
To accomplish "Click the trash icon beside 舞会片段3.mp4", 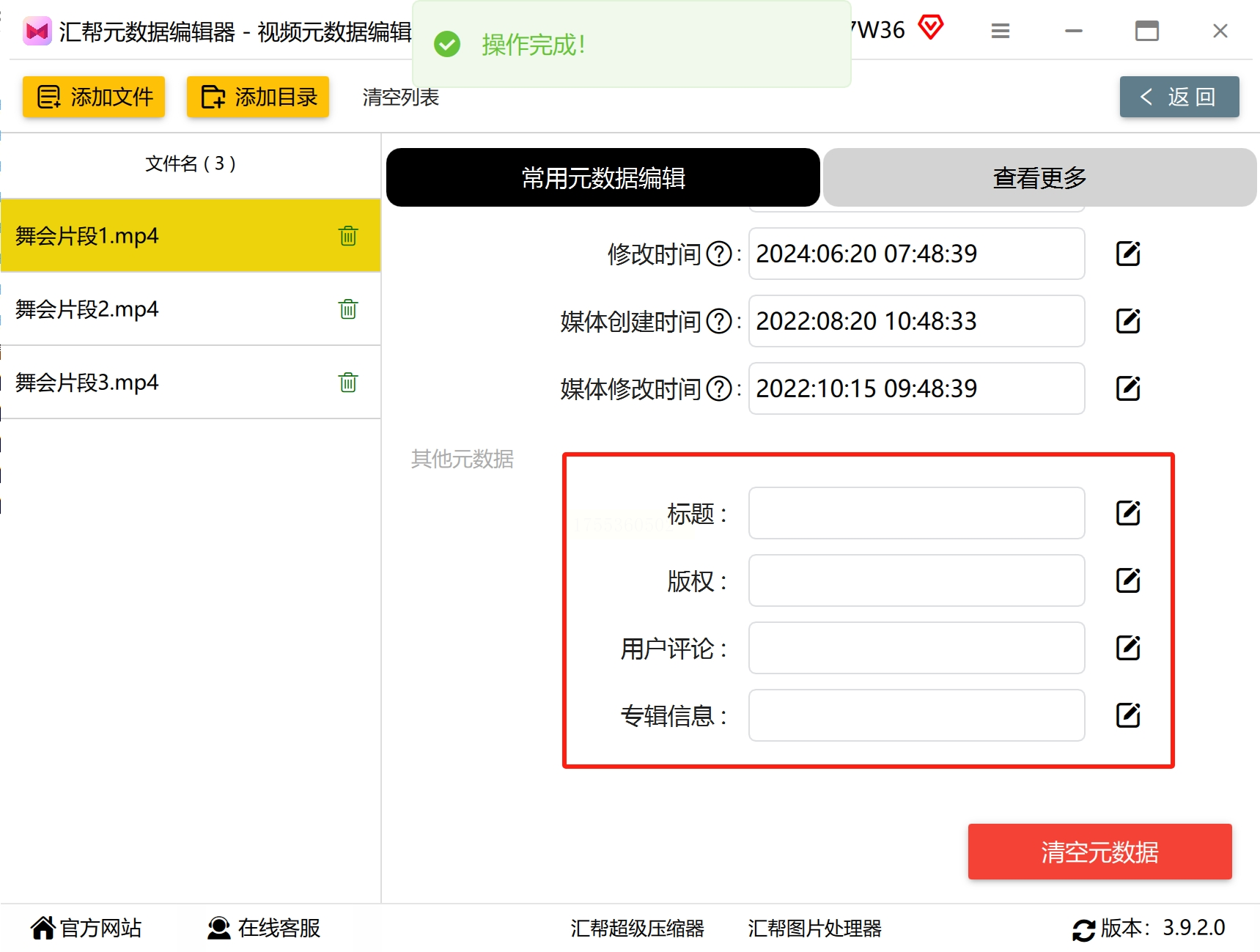I will pyautogui.click(x=348, y=383).
